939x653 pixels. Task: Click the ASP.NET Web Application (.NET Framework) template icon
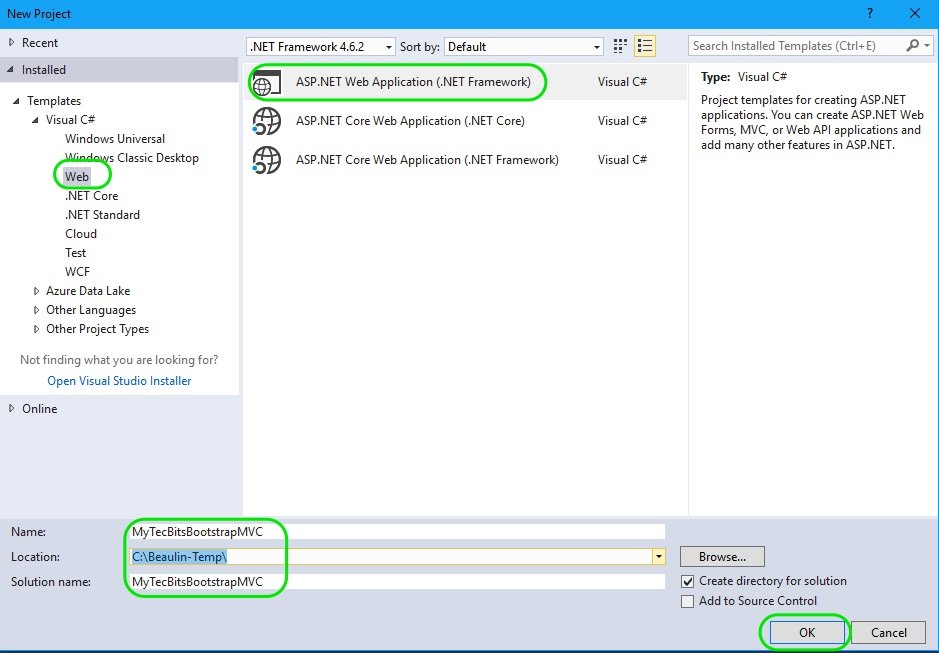(x=266, y=83)
